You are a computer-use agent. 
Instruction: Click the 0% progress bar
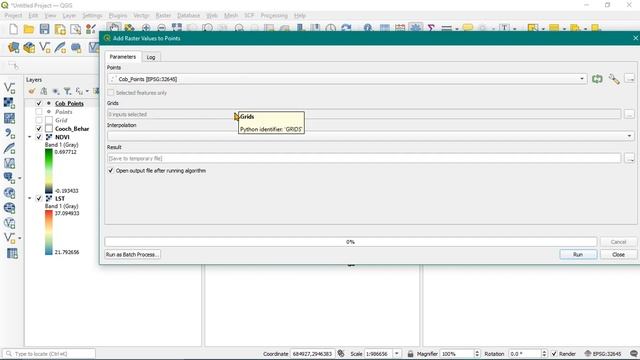(x=351, y=242)
